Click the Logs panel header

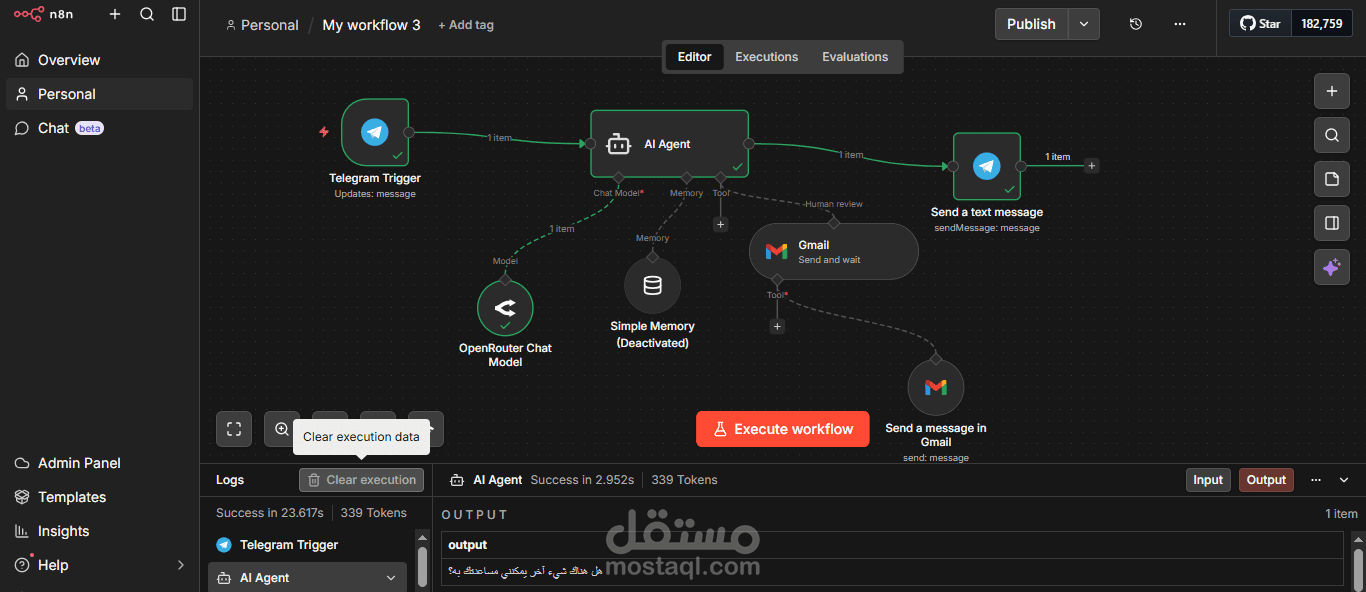click(230, 480)
